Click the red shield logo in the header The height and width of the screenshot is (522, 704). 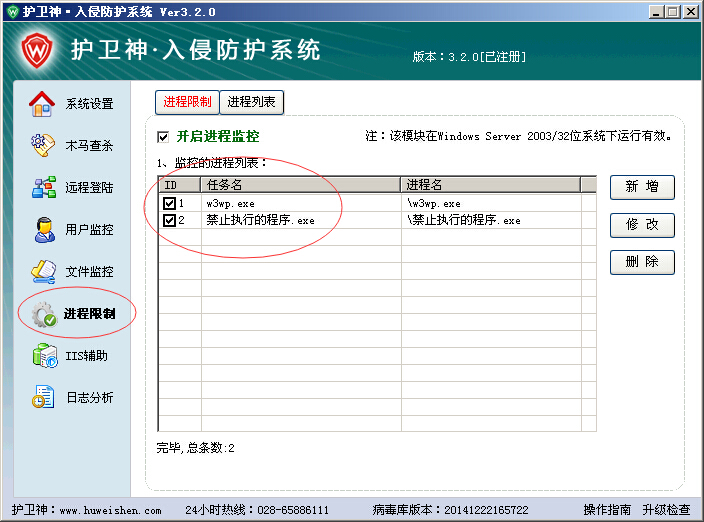click(x=37, y=50)
